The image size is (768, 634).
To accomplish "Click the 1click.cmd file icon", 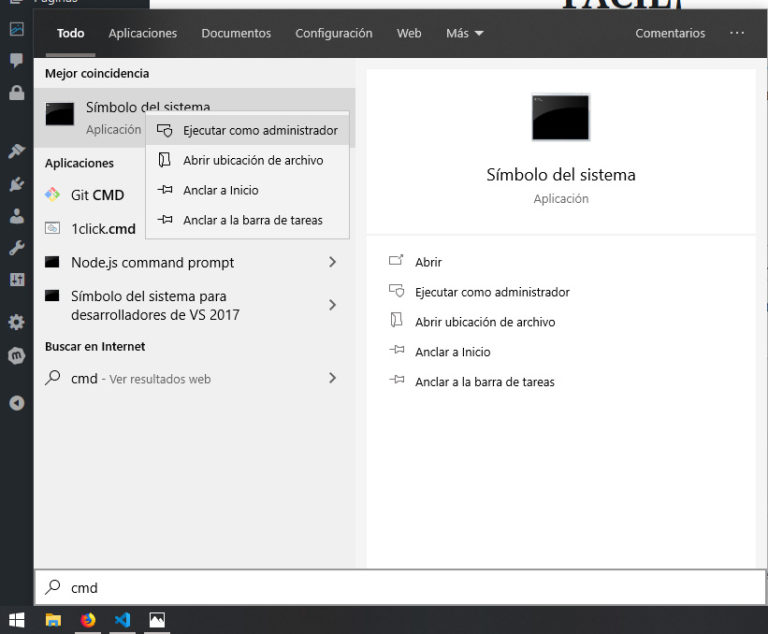I will 52,228.
